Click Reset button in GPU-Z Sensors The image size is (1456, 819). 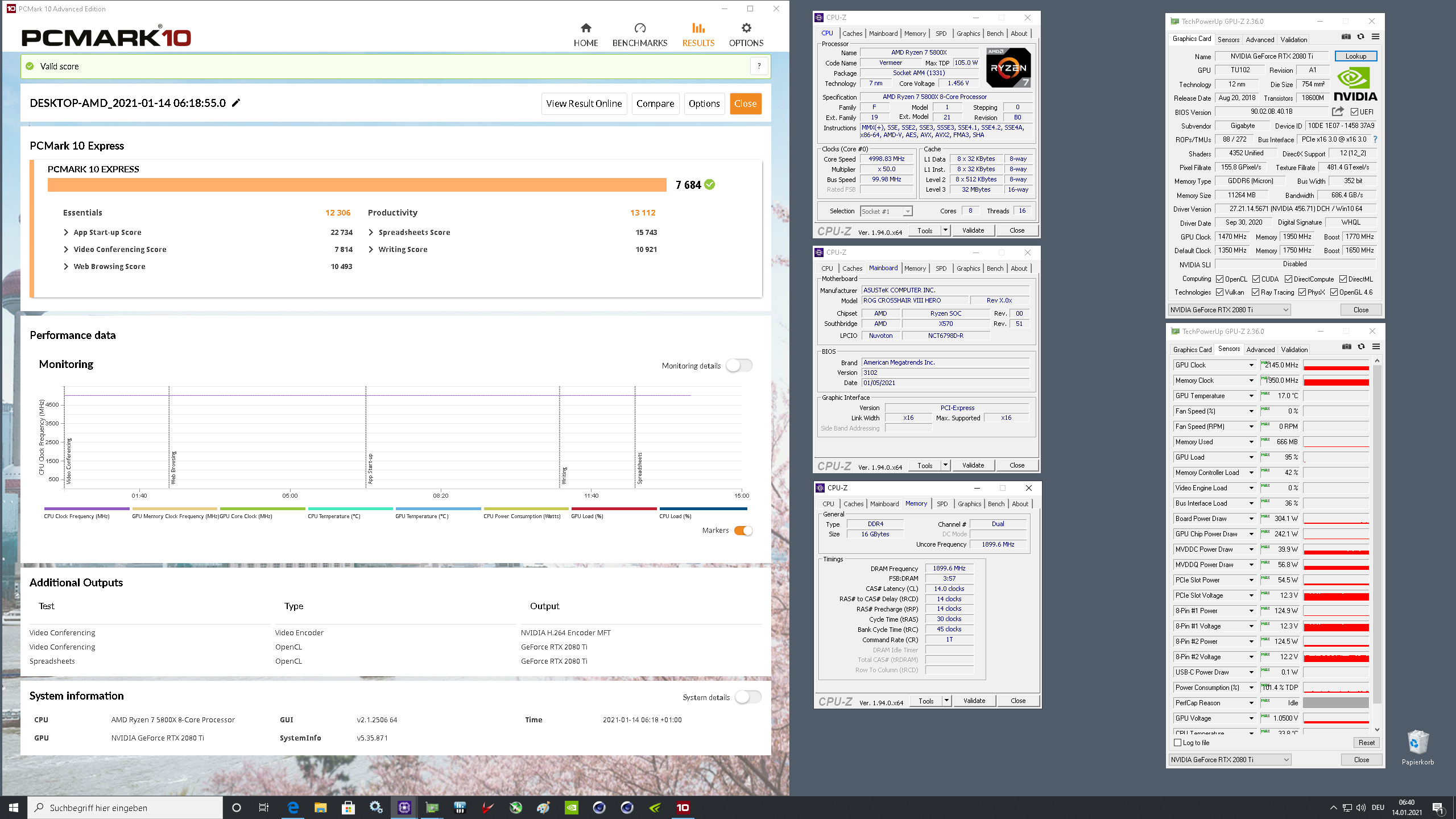[1366, 743]
